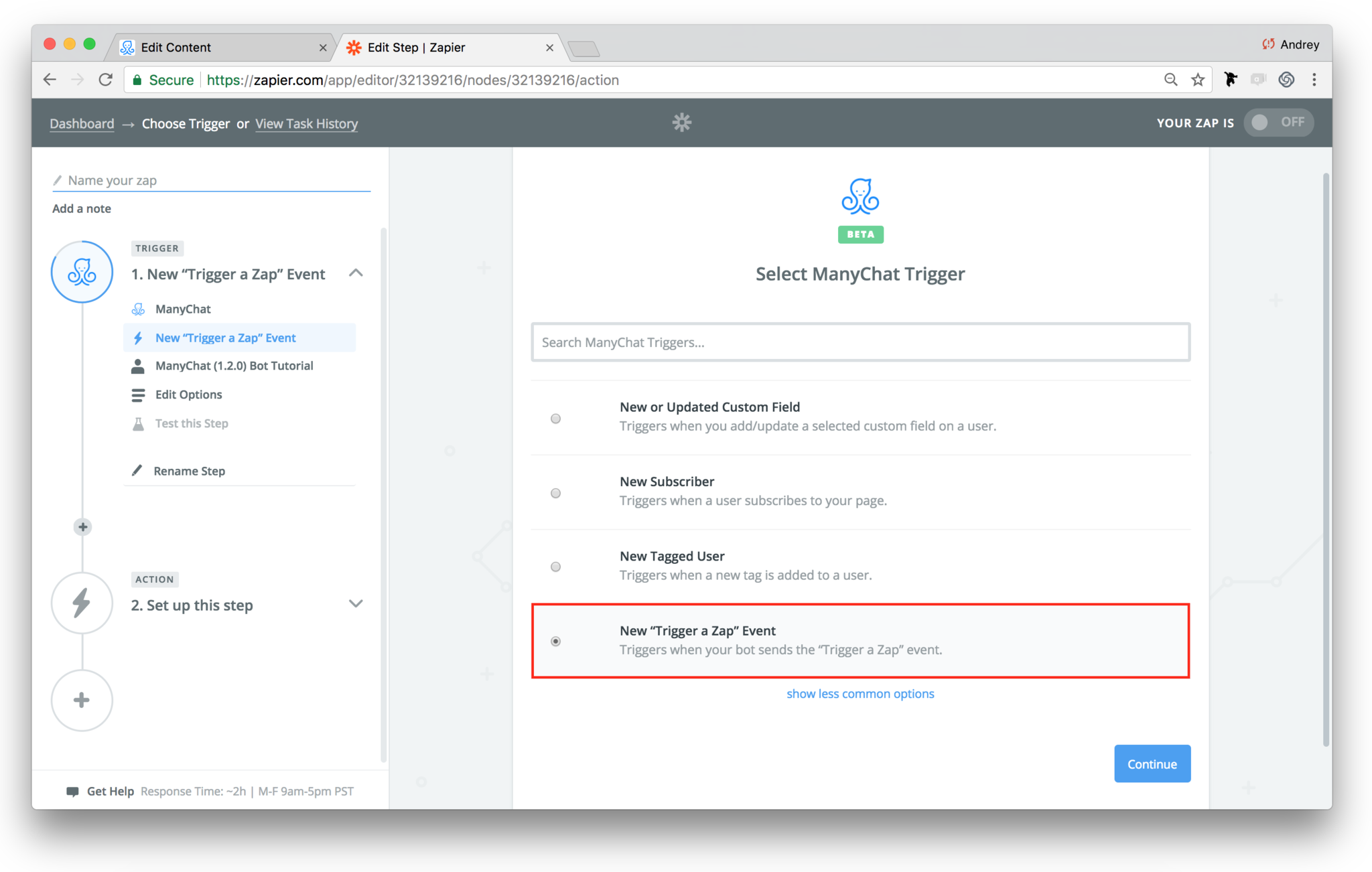Click the zoom magnifier icon in address bar
1372x872 pixels.
(x=1170, y=80)
